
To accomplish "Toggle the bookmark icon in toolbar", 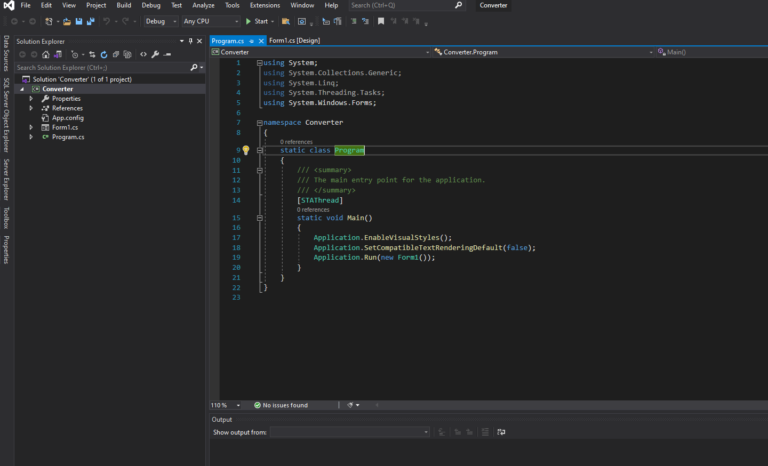I will tap(381, 22).
